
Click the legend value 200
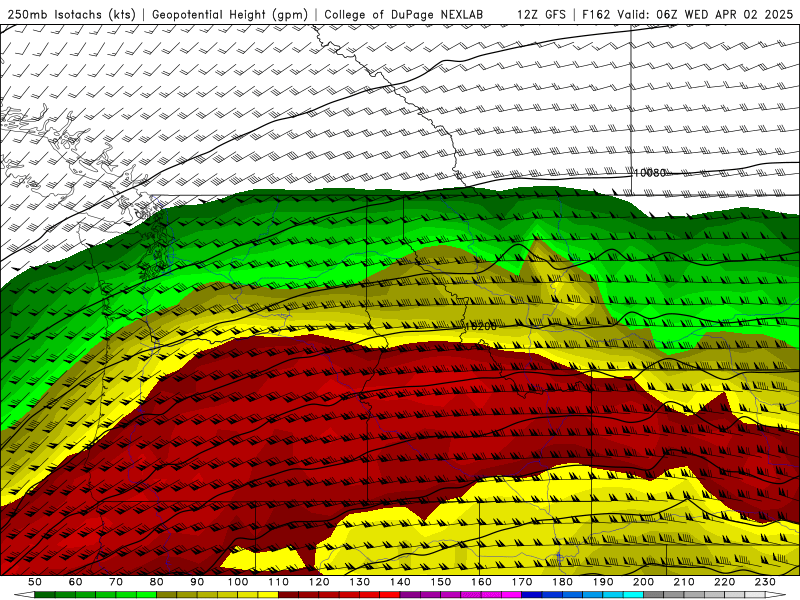click(644, 582)
